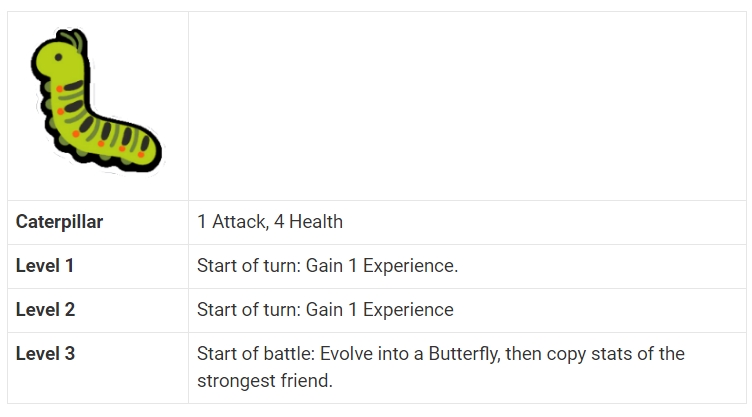Click the caterpillar's black eye
Viewport: 752px width, 417px height.
(x=59, y=57)
